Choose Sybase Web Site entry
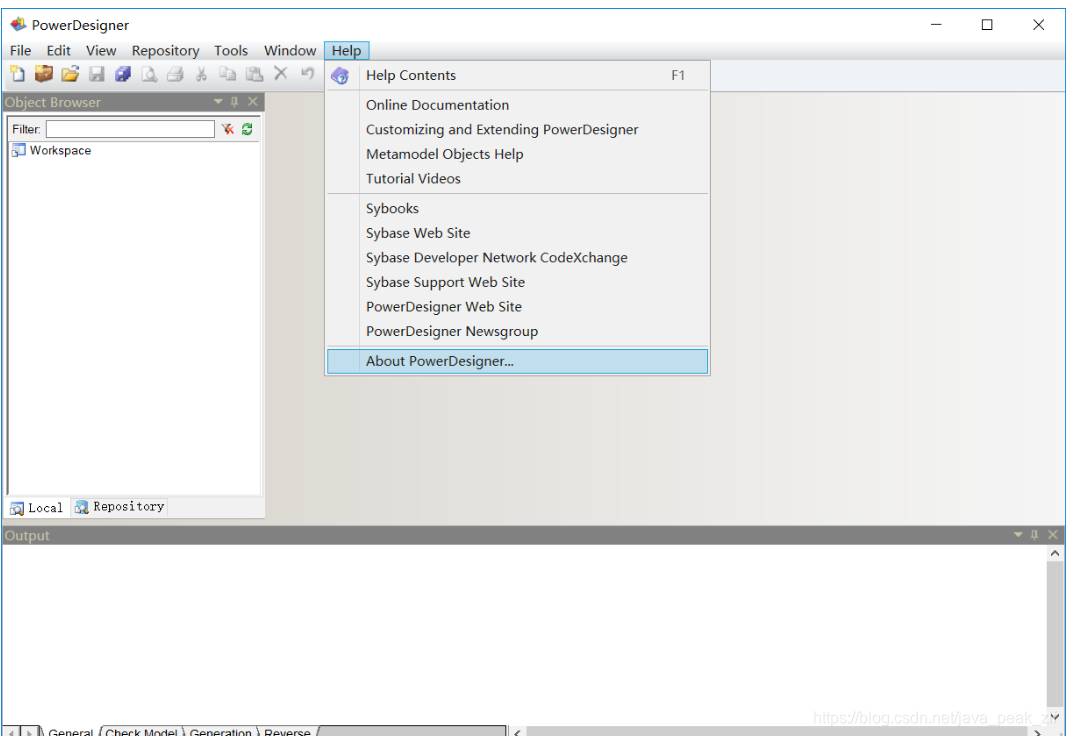 517,233
